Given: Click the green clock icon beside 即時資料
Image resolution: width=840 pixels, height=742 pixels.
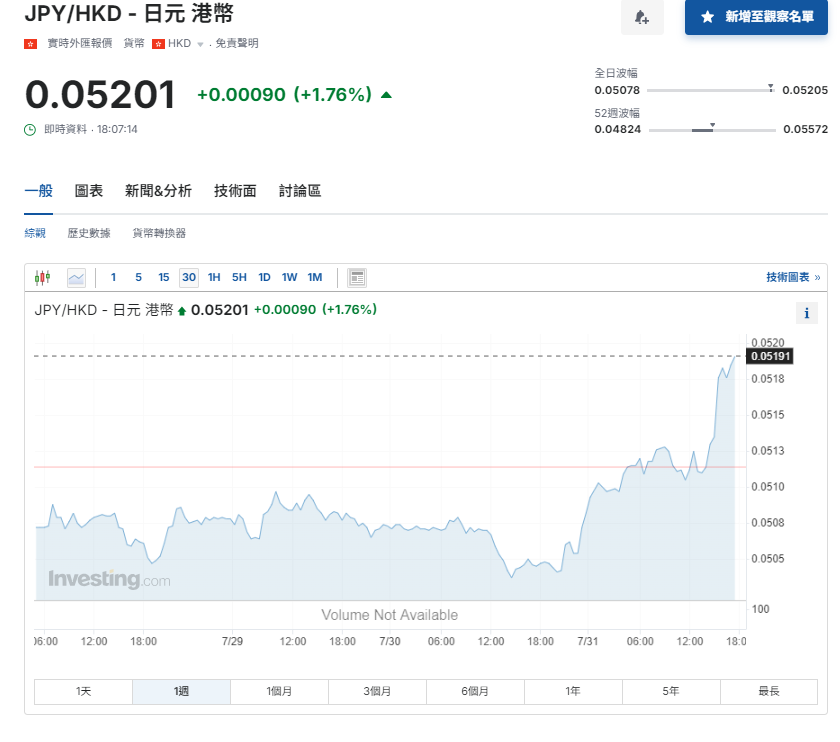Looking at the screenshot, I should tap(31, 129).
